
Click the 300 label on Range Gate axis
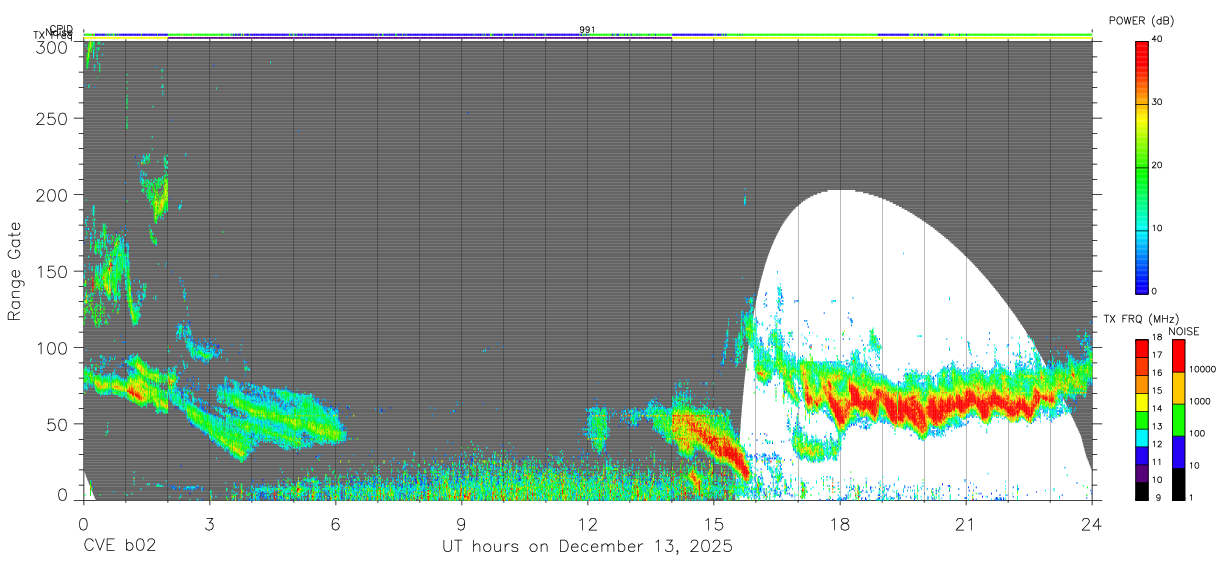point(54,47)
